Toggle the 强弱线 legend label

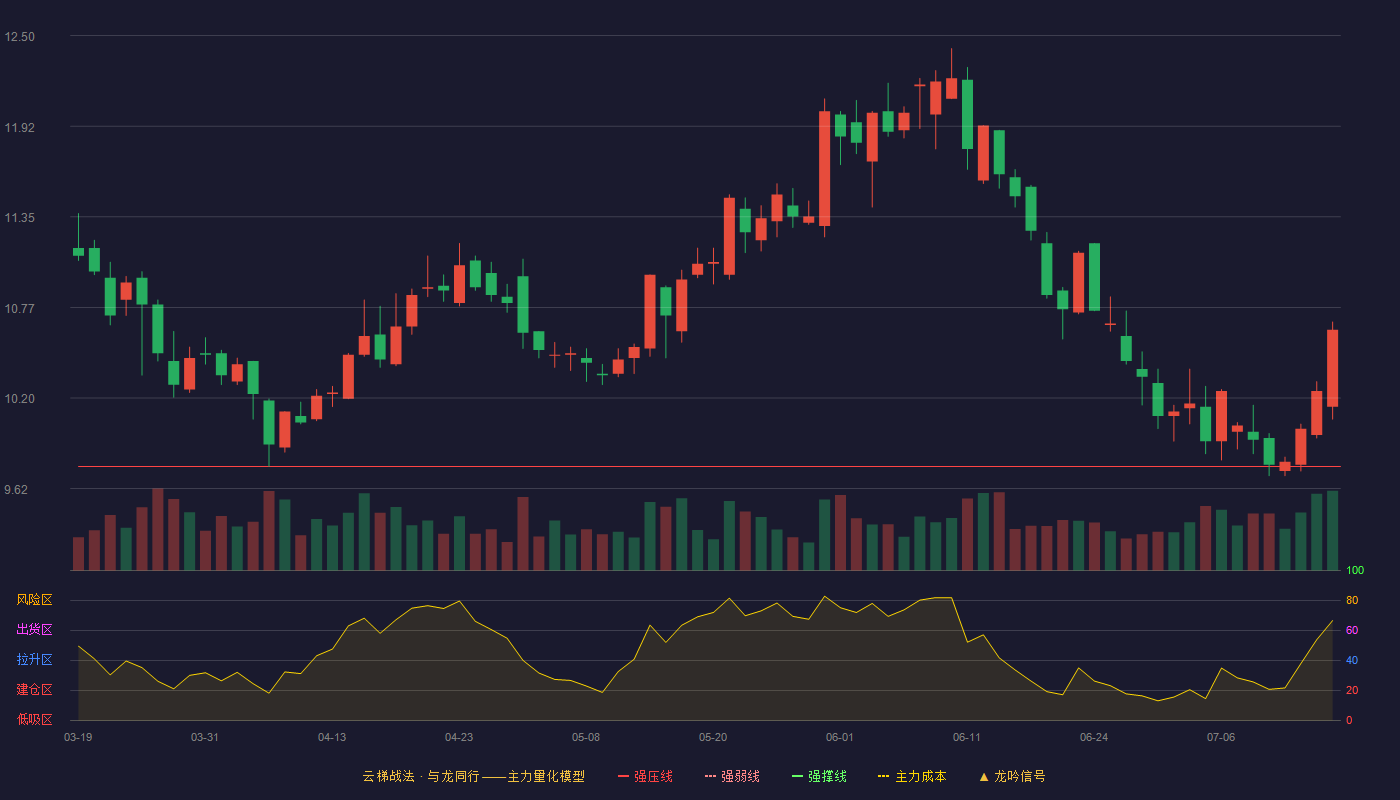tap(740, 776)
